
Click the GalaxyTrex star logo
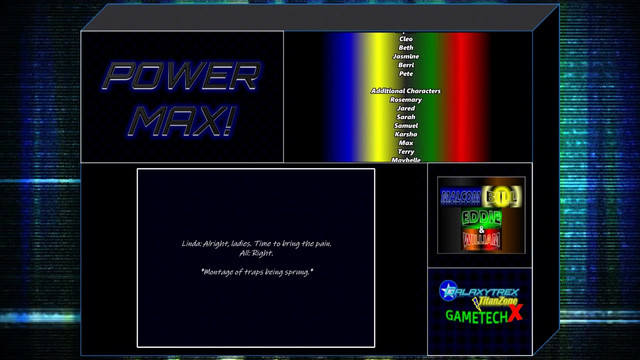tap(478, 291)
